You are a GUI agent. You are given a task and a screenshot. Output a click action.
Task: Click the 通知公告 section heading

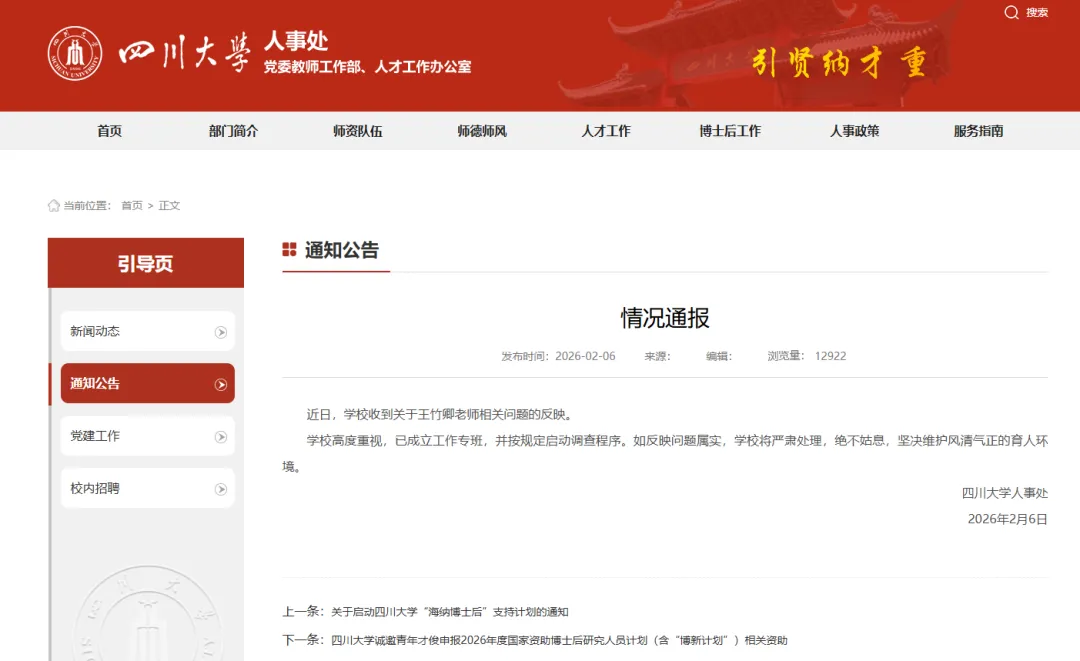(x=342, y=250)
